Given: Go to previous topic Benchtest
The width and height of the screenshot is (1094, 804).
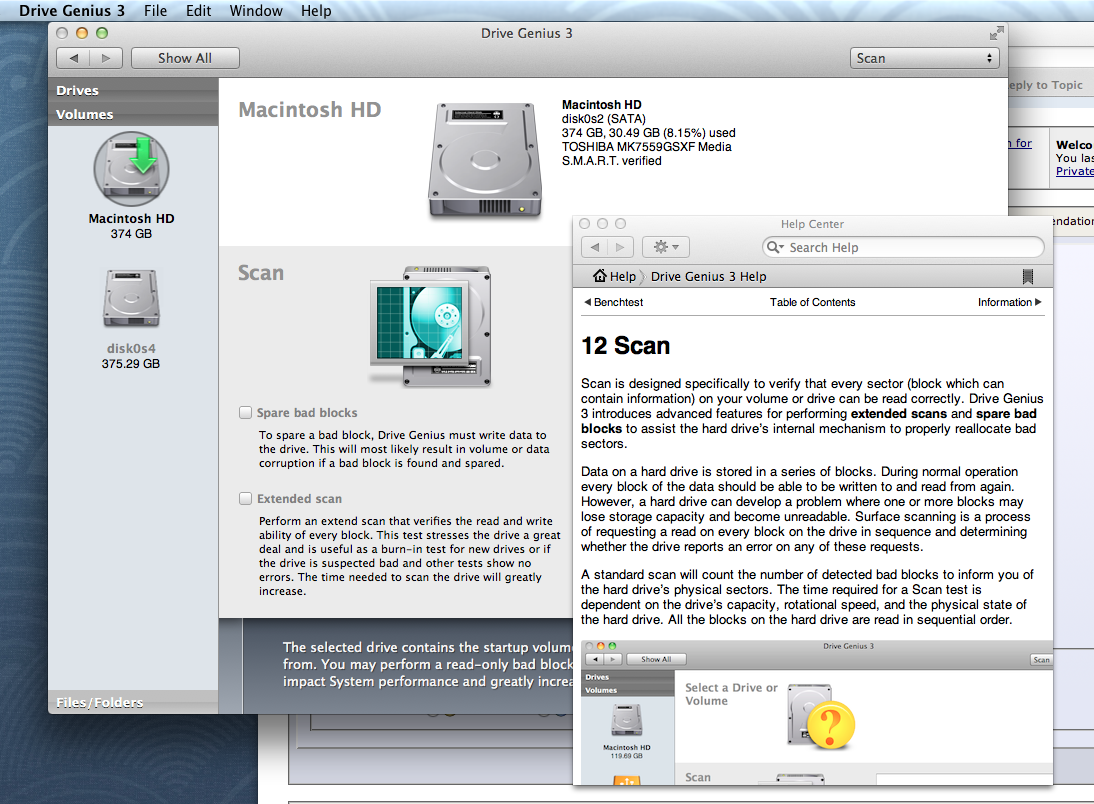Looking at the screenshot, I should tap(614, 302).
